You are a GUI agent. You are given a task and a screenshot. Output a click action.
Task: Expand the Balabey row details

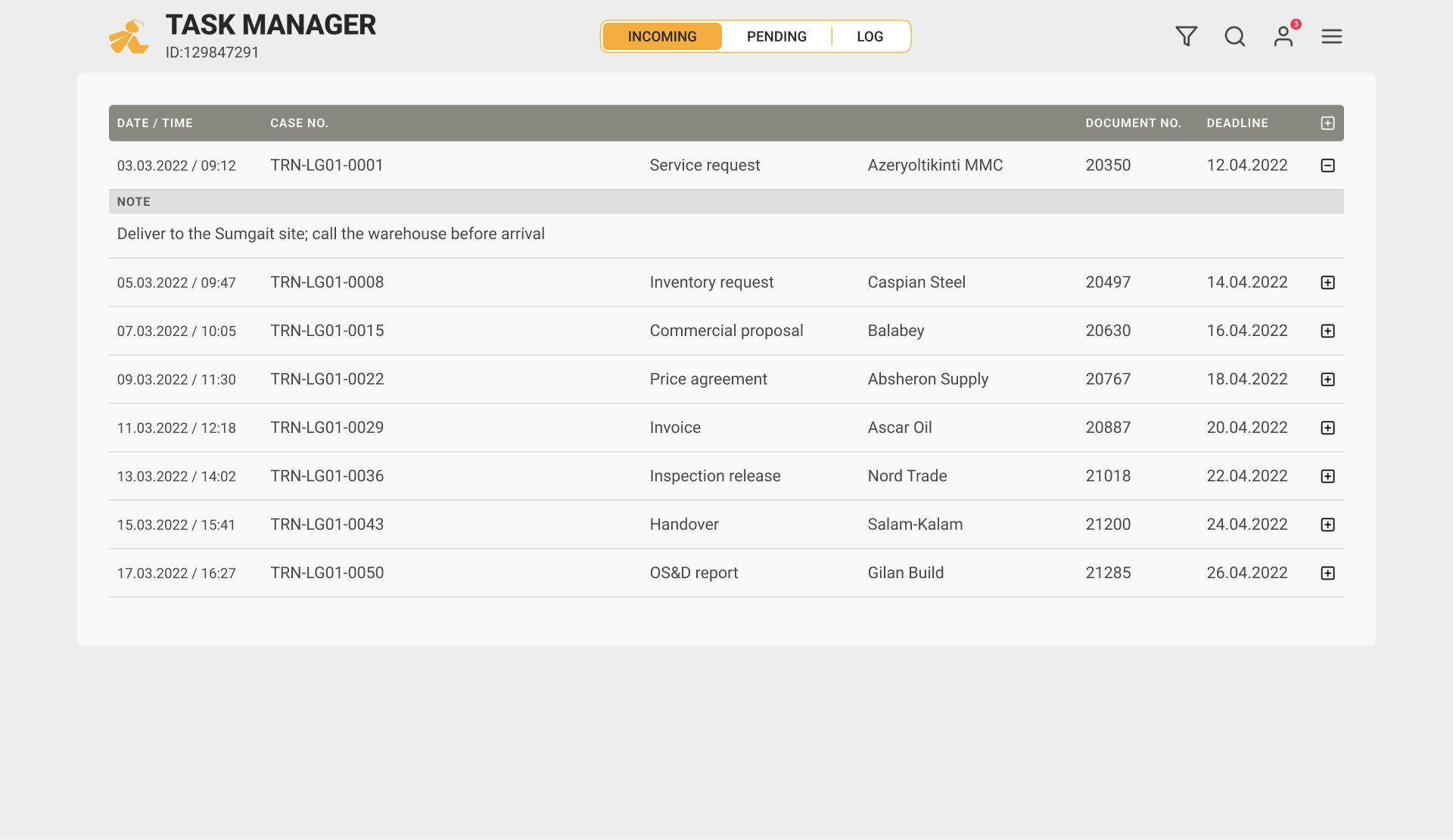tap(1327, 331)
